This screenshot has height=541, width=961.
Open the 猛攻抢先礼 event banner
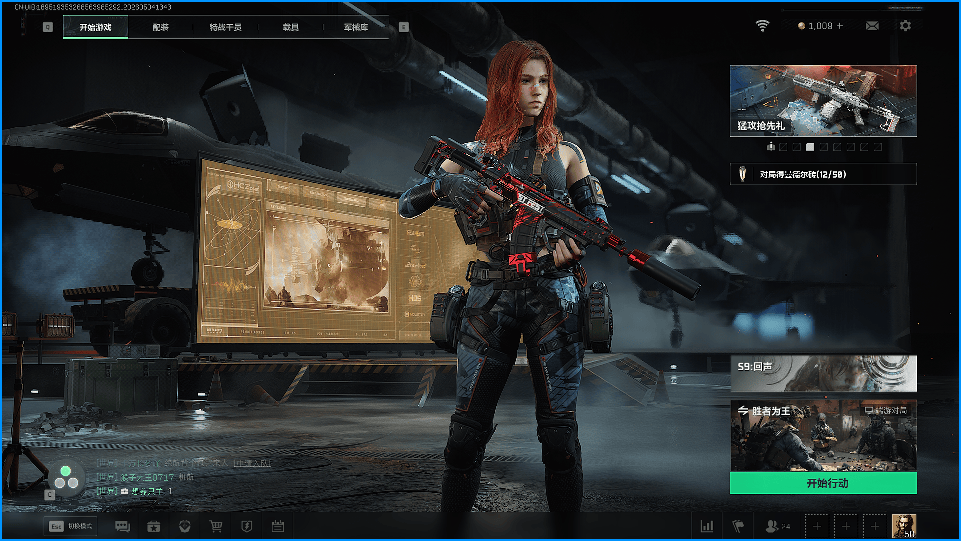[823, 100]
